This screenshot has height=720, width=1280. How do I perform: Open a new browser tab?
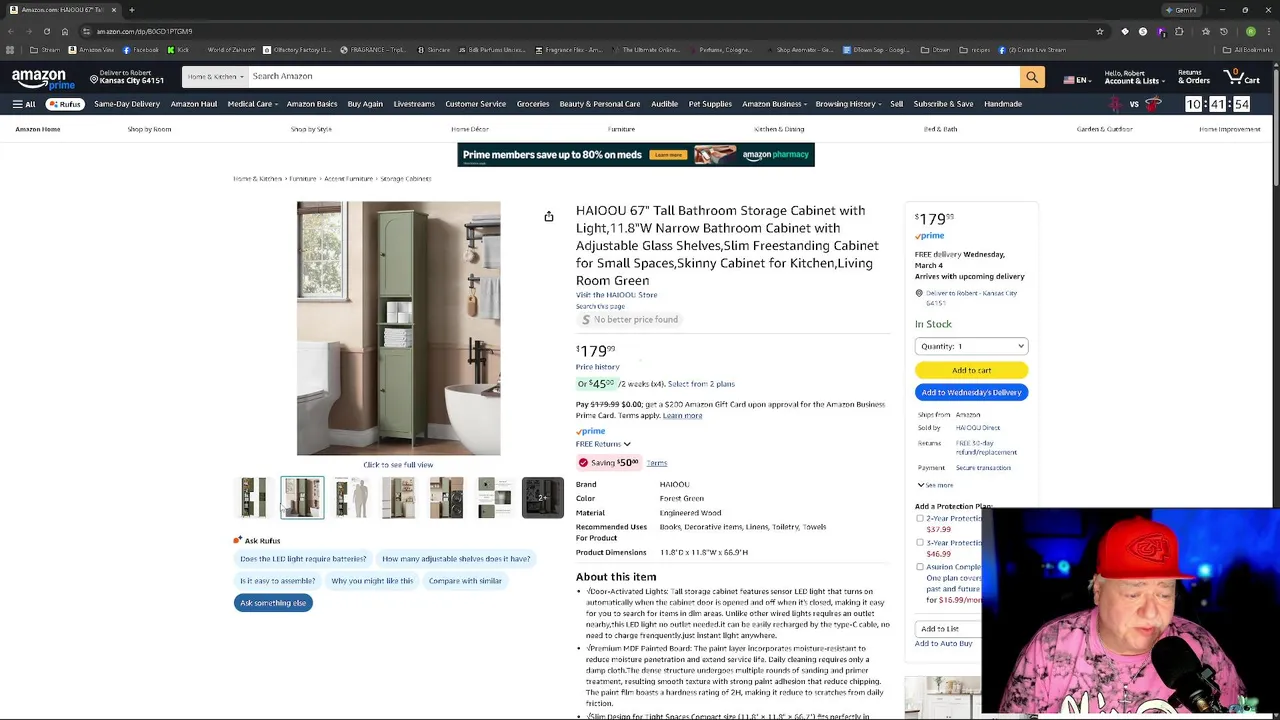click(132, 10)
